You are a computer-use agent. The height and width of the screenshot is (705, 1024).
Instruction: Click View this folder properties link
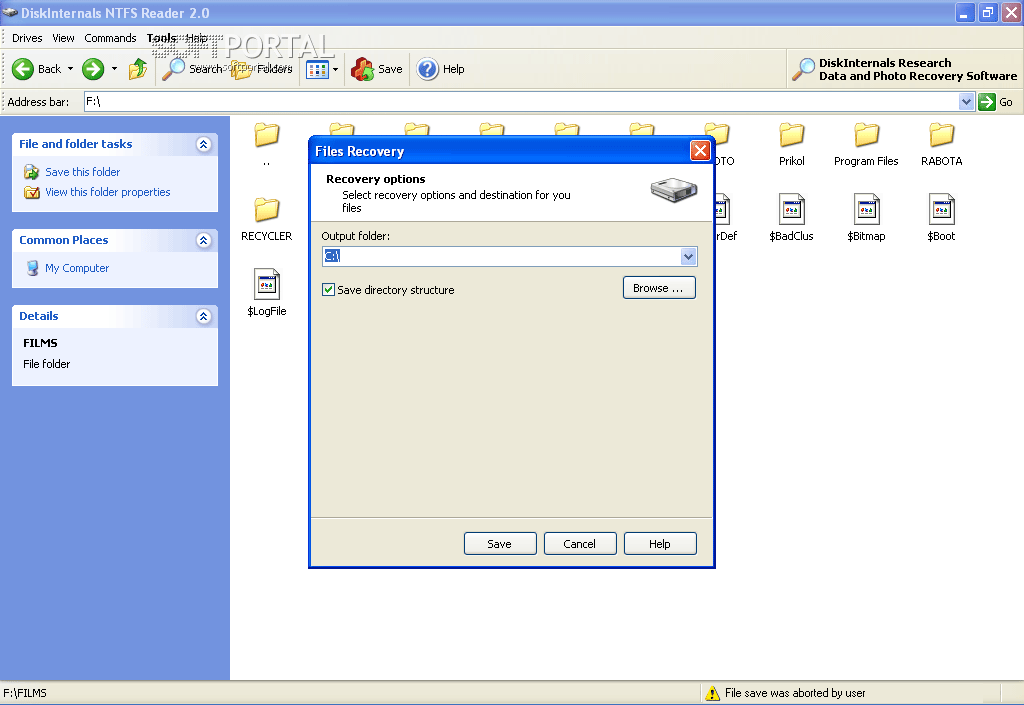tap(108, 192)
